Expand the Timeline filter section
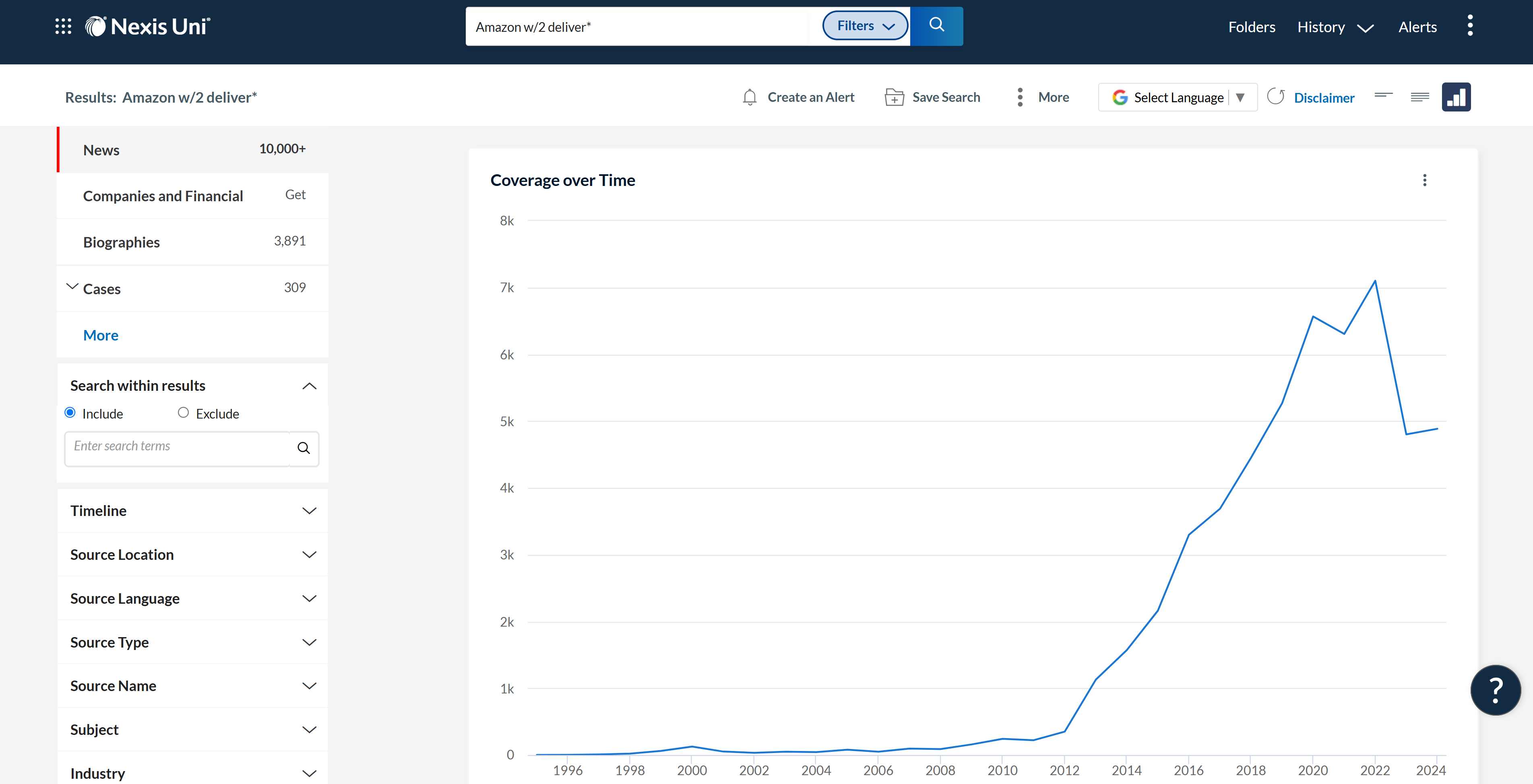Viewport: 1533px width, 784px height. click(x=310, y=510)
